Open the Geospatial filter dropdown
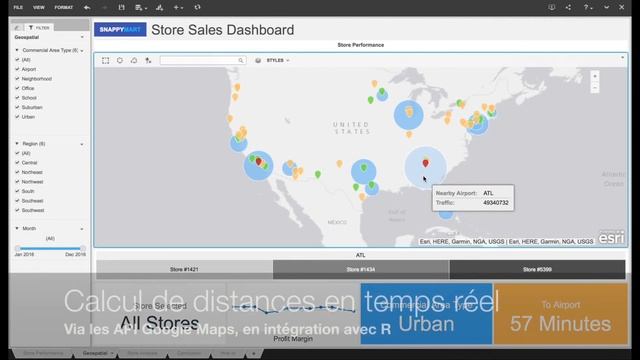The image size is (640, 360). pyautogui.click(x=82, y=37)
